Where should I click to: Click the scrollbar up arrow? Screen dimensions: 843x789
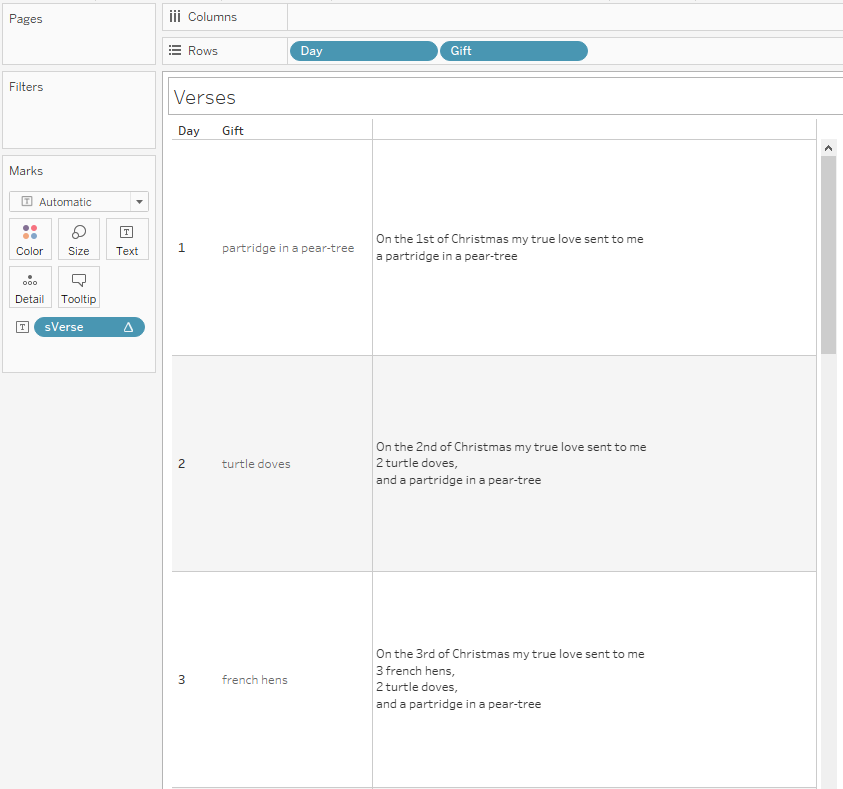point(828,148)
